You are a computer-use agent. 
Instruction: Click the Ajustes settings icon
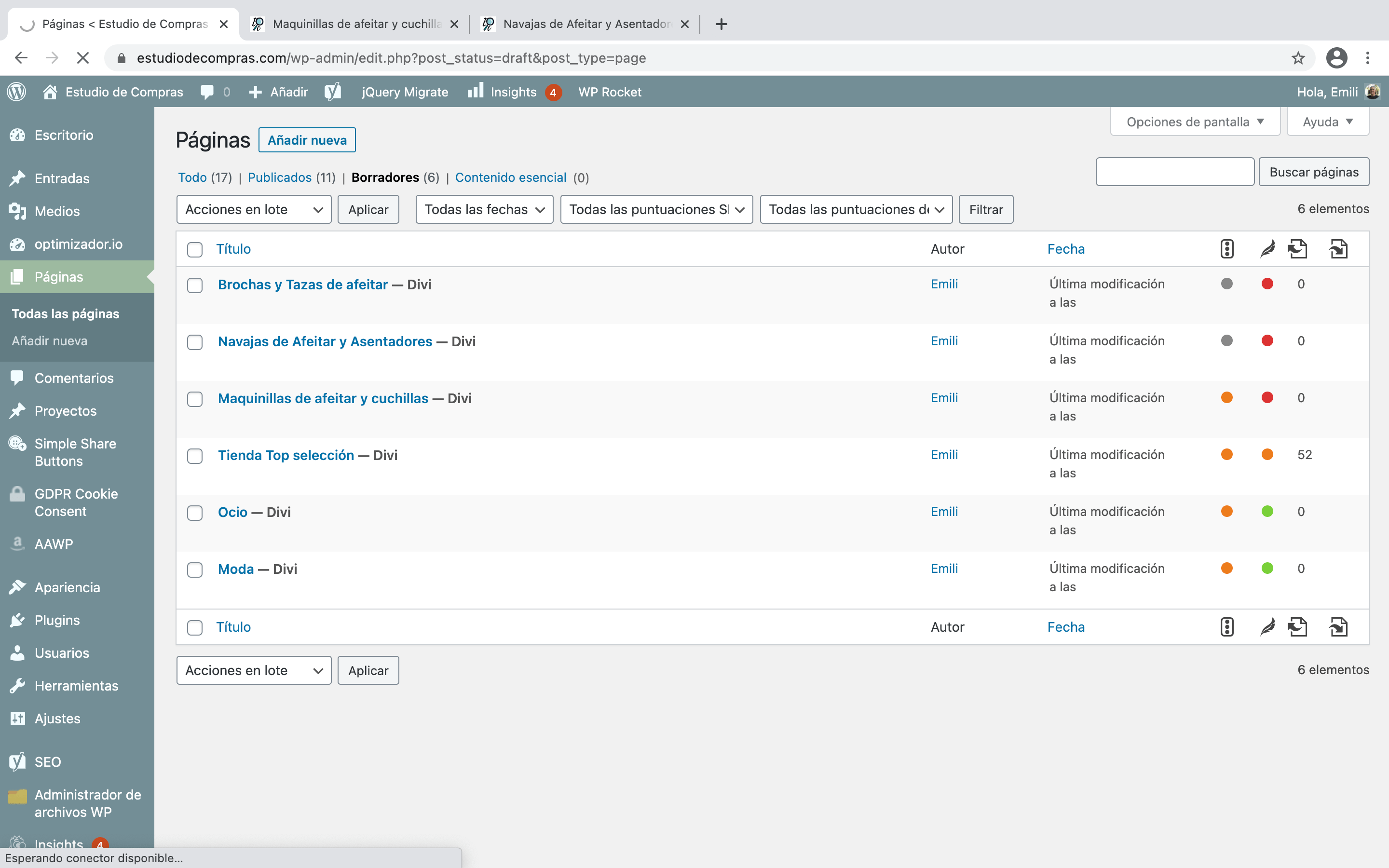click(17, 718)
